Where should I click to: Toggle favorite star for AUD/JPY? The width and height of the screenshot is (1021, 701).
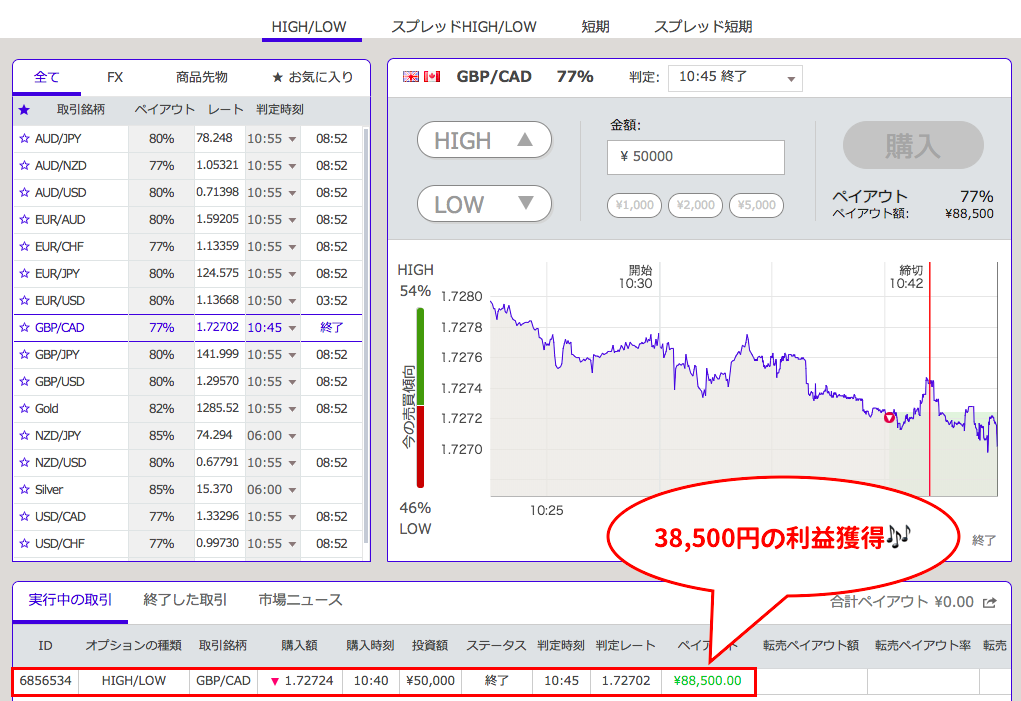24,139
